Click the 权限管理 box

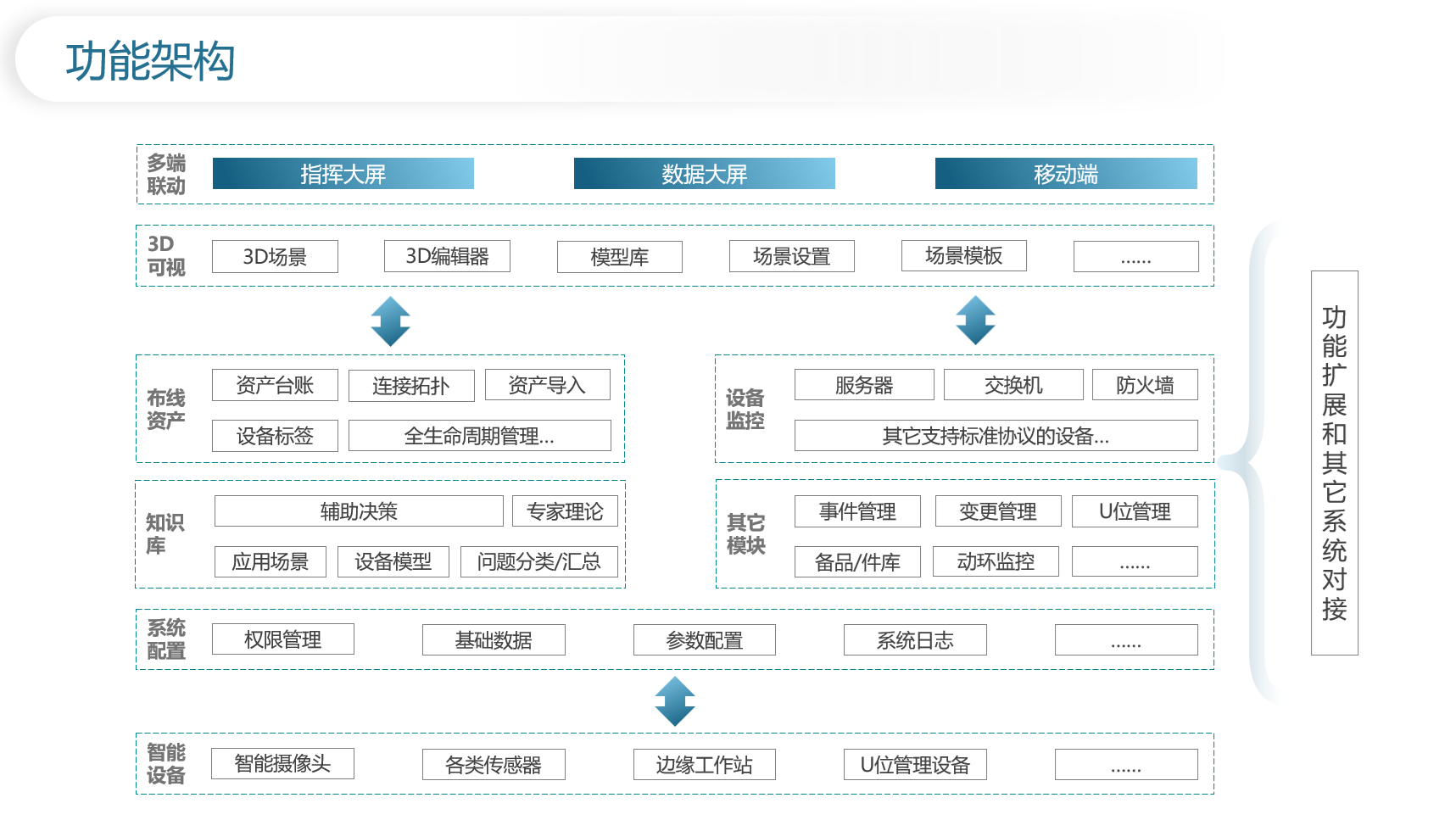point(282,639)
